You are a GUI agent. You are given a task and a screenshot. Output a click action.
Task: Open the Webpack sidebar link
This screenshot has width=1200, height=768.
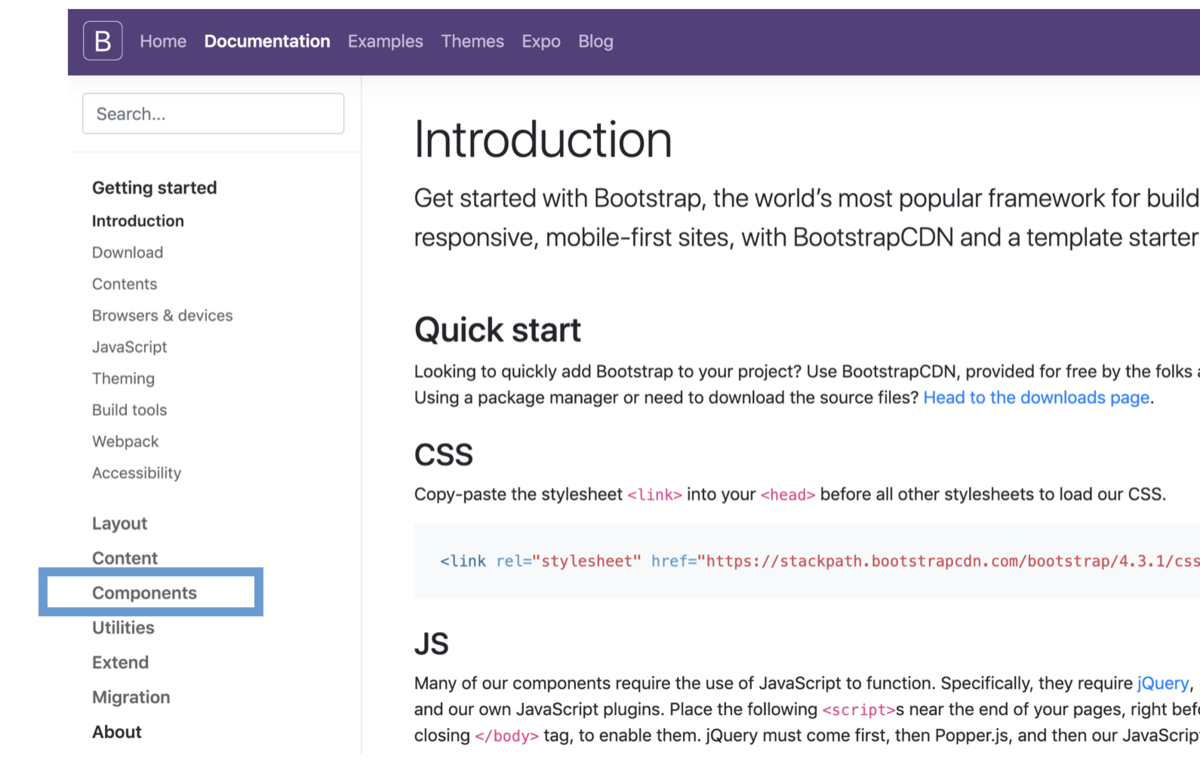coord(125,441)
